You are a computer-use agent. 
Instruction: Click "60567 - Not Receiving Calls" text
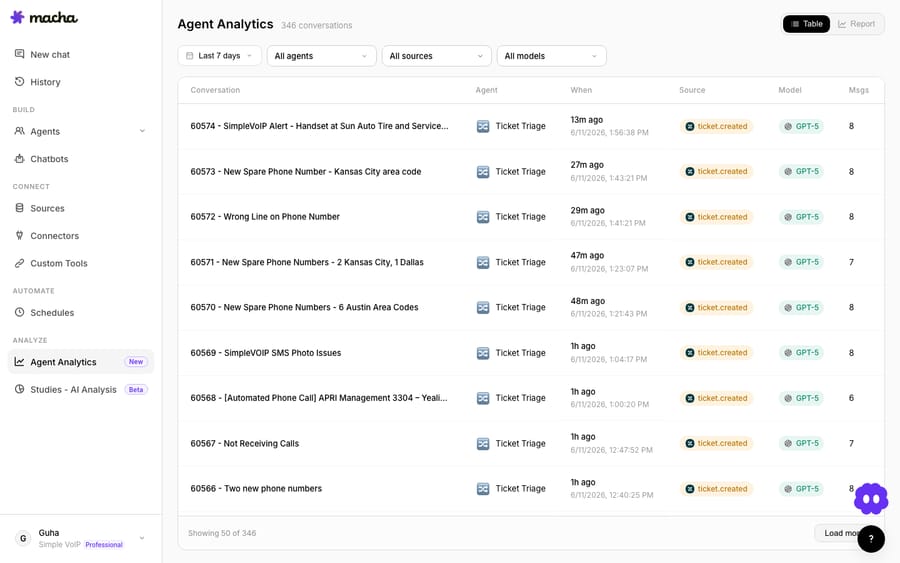click(245, 444)
